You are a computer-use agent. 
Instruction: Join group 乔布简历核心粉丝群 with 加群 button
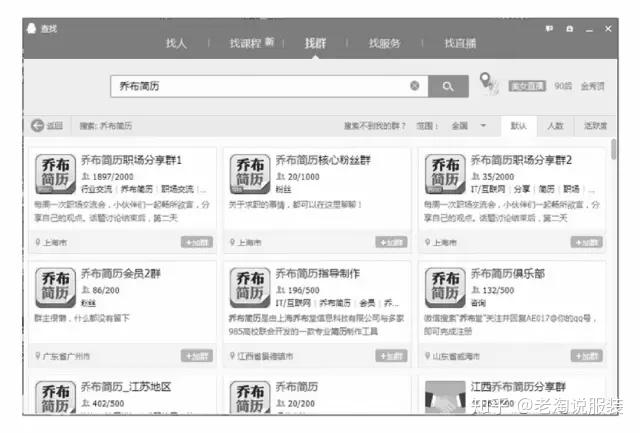pos(391,242)
